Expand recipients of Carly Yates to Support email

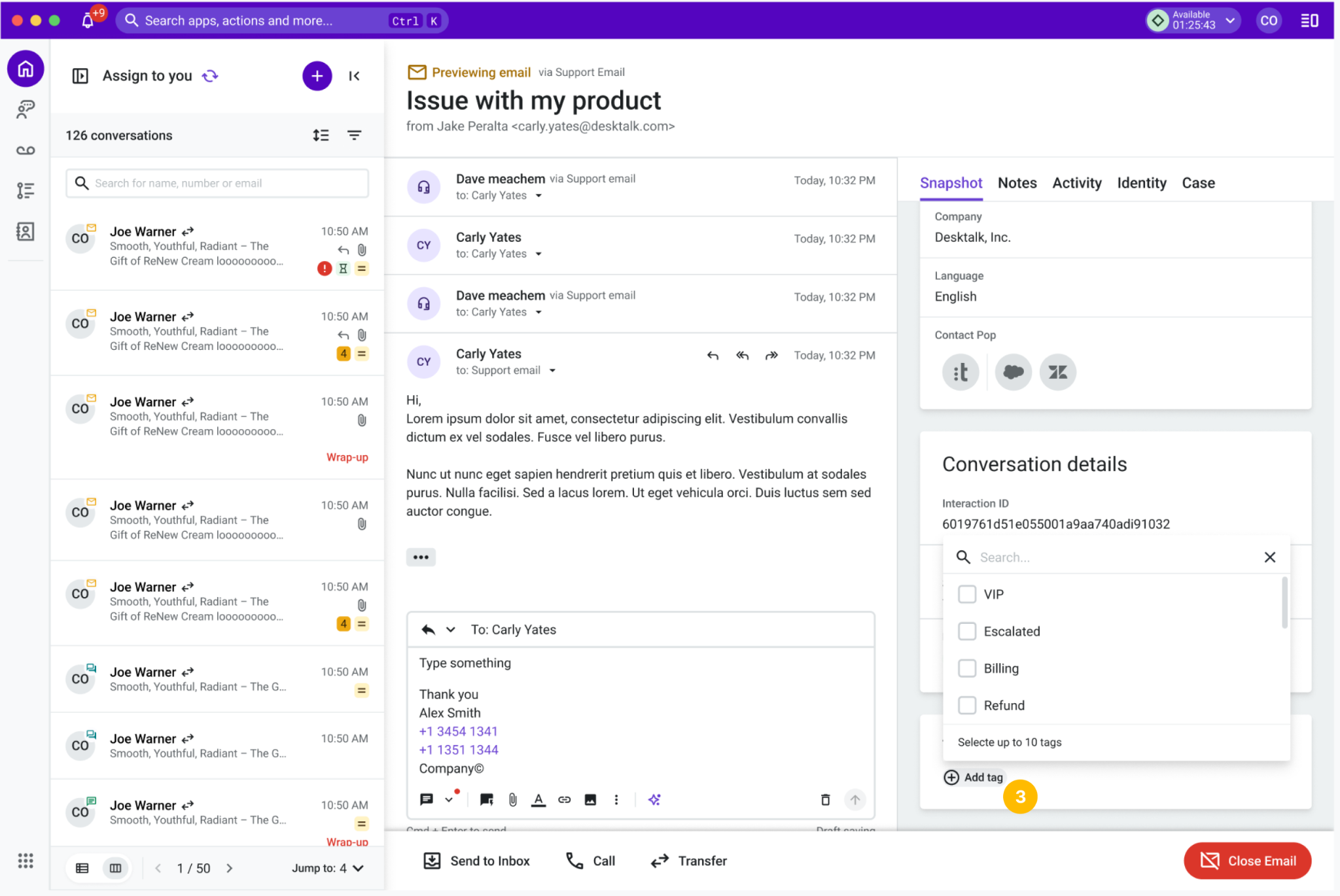pyautogui.click(x=552, y=370)
